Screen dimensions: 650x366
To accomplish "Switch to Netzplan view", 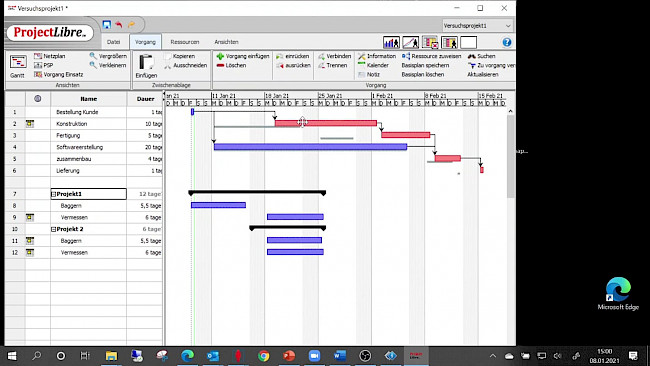I will point(50,56).
